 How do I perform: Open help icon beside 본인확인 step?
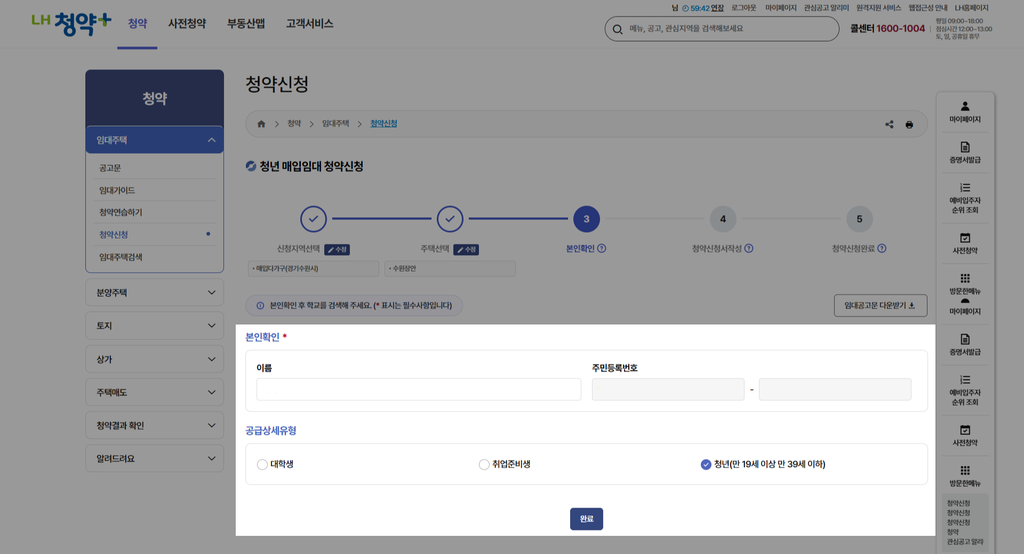601,248
